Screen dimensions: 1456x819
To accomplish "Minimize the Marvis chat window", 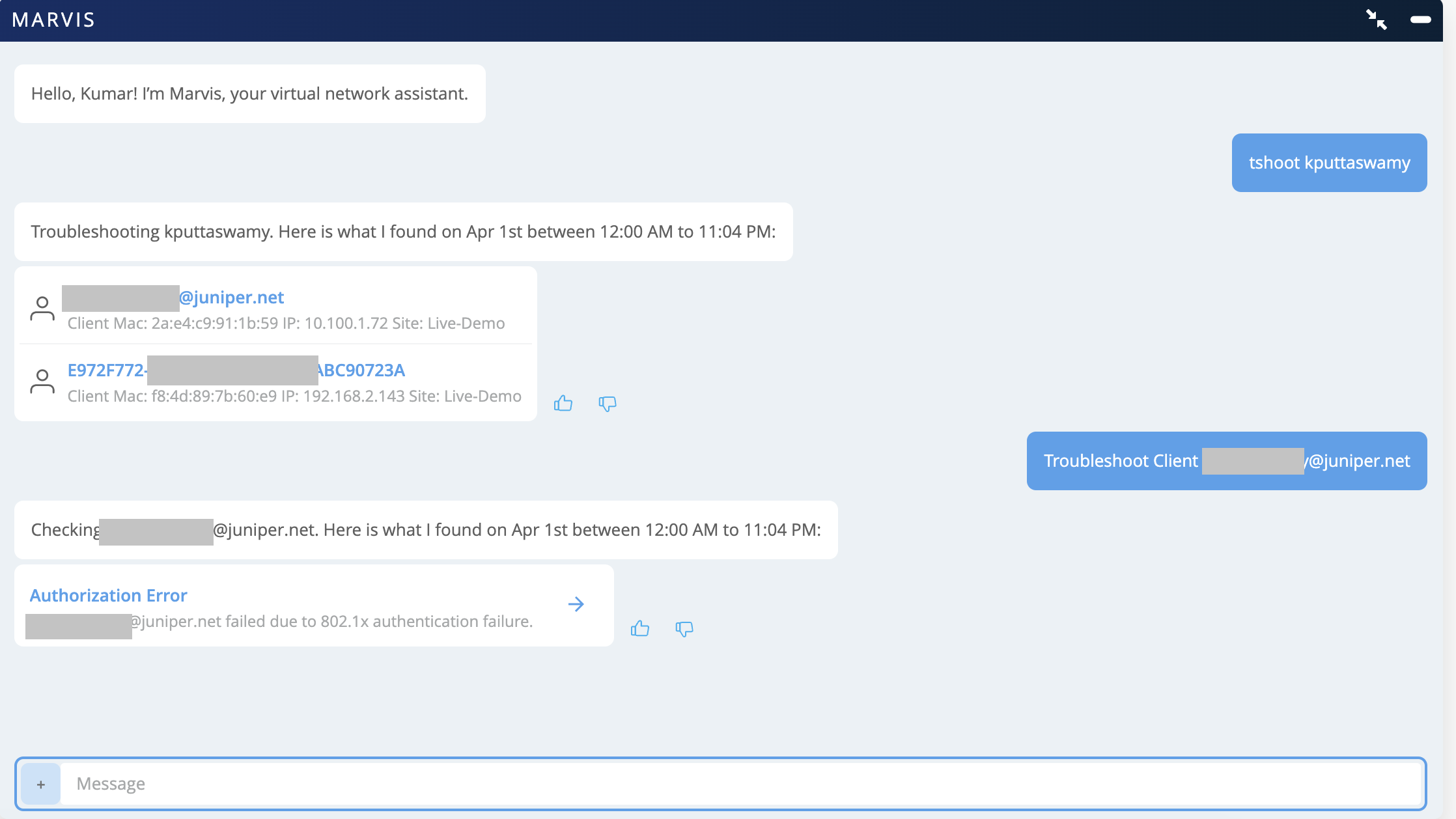I will pyautogui.click(x=1420, y=20).
